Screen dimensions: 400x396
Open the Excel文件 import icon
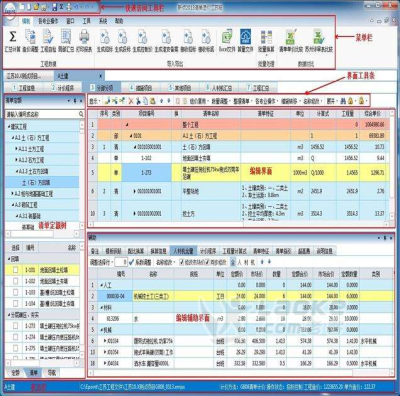coord(227,37)
